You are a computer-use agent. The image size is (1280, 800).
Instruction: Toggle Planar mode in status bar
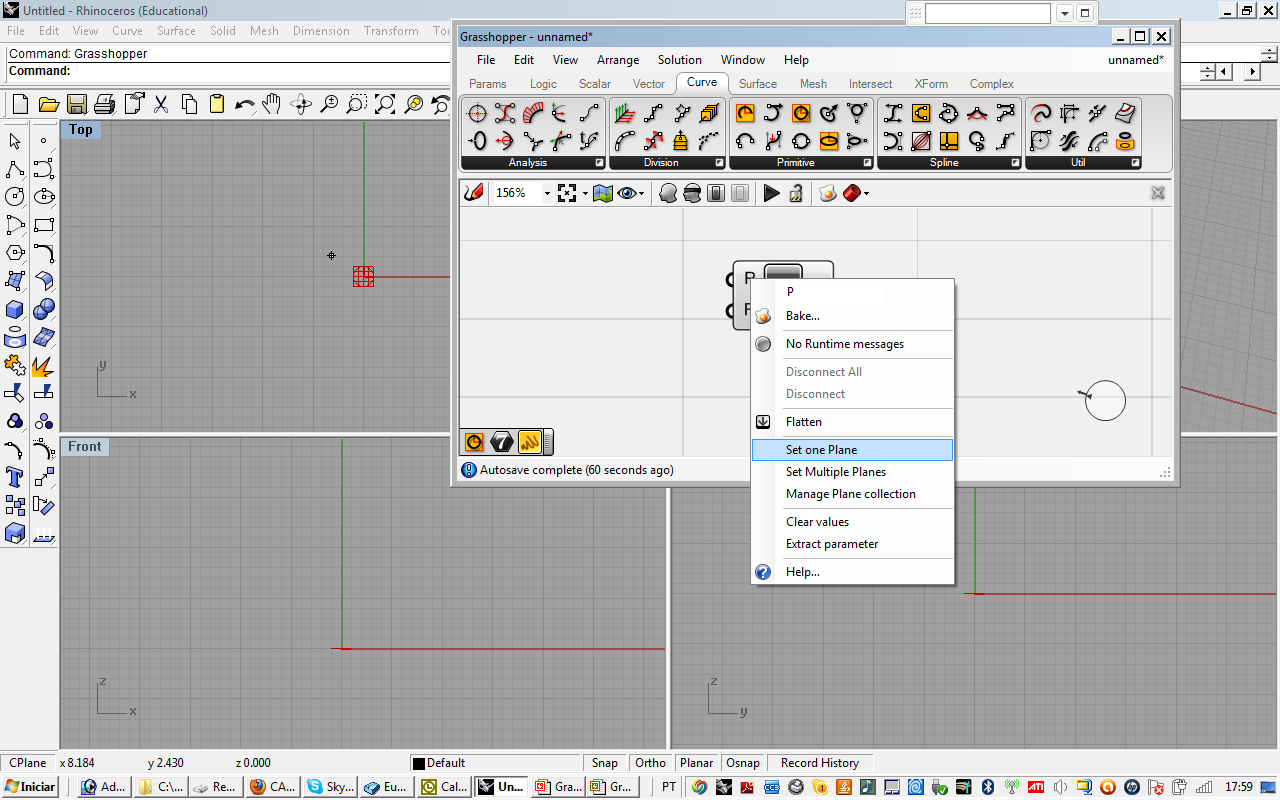click(x=696, y=763)
